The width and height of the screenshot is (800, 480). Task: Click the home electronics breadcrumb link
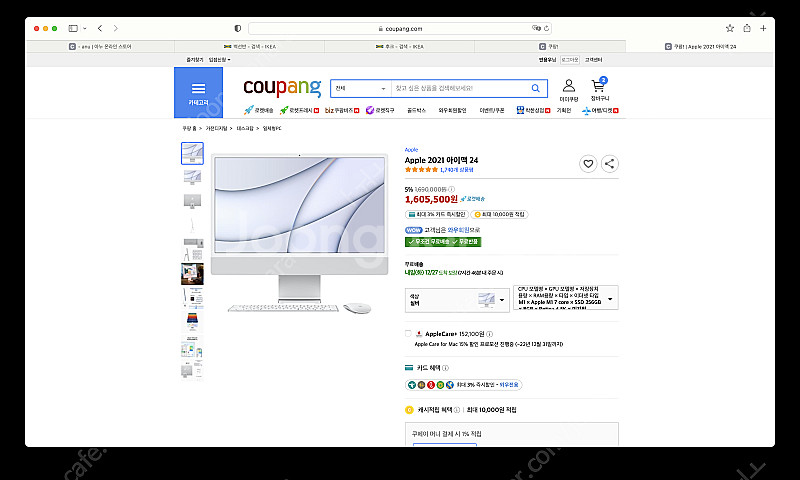pos(216,129)
